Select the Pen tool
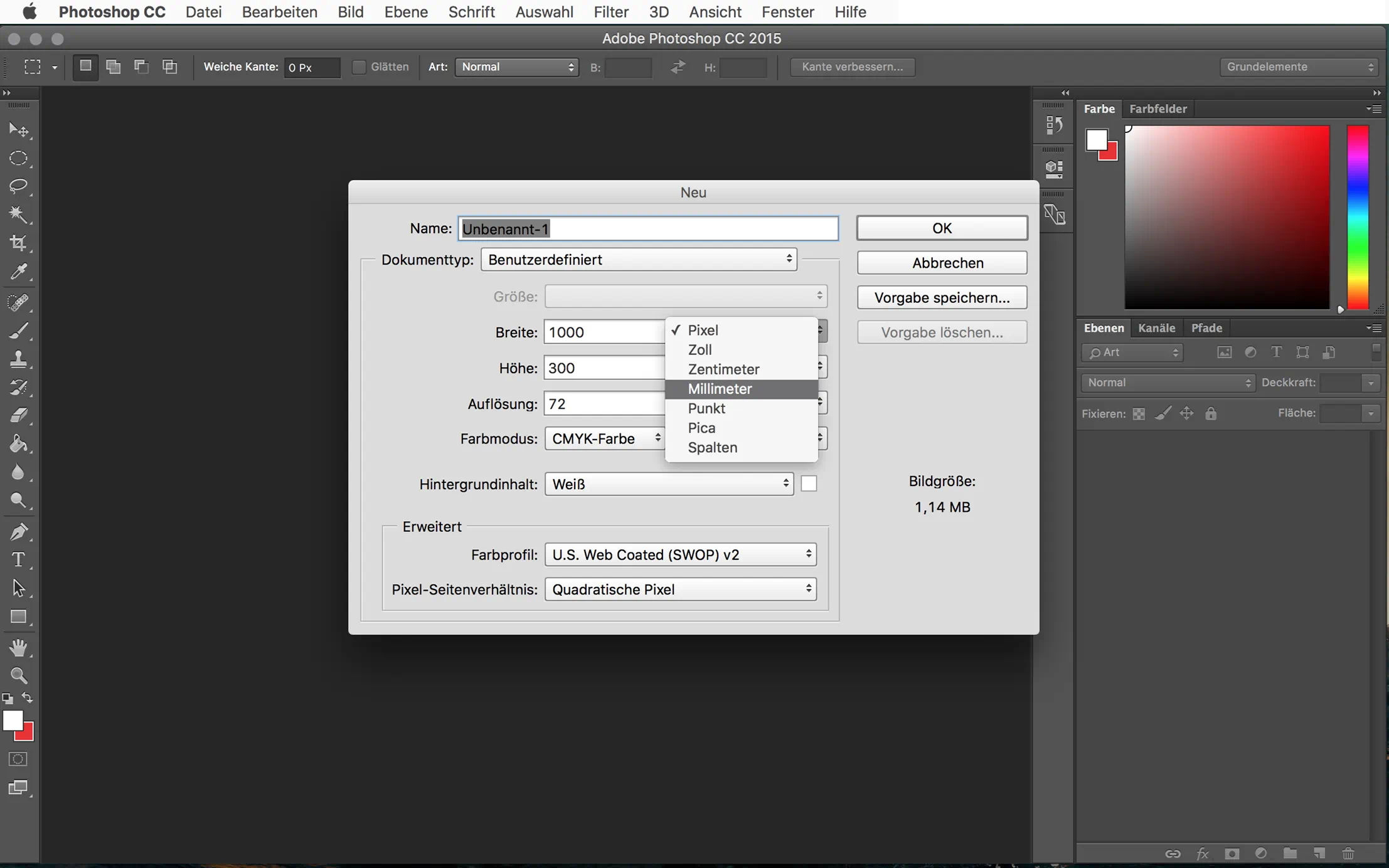Image resolution: width=1389 pixels, height=868 pixels. [18, 531]
